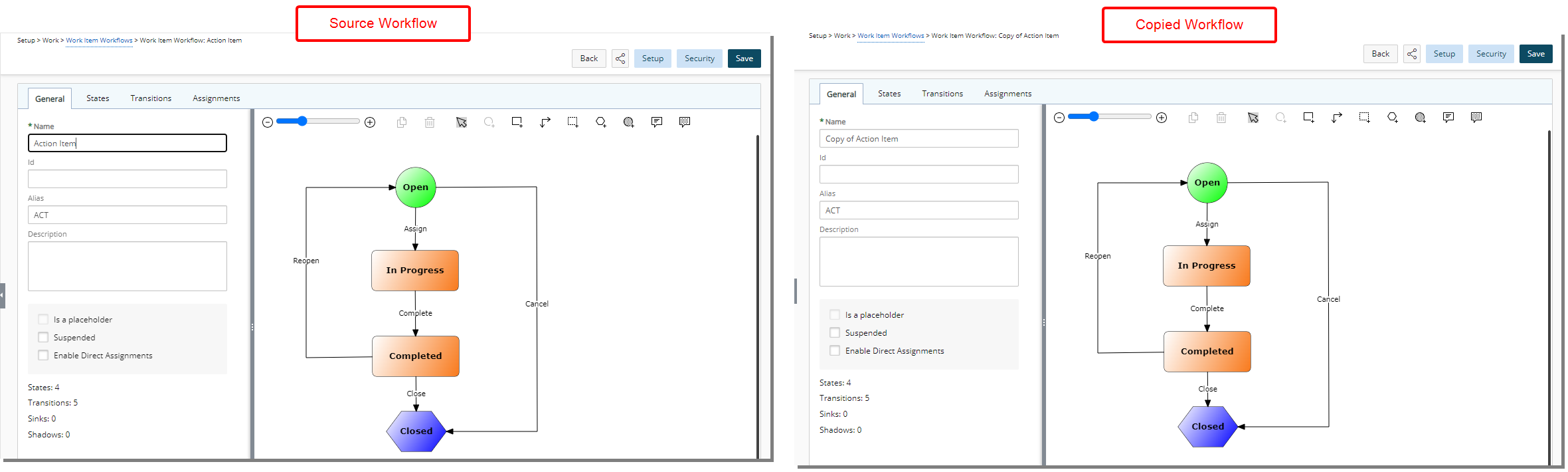
Task: Click Name field 'Copy of Action Item'
Action: point(919,138)
